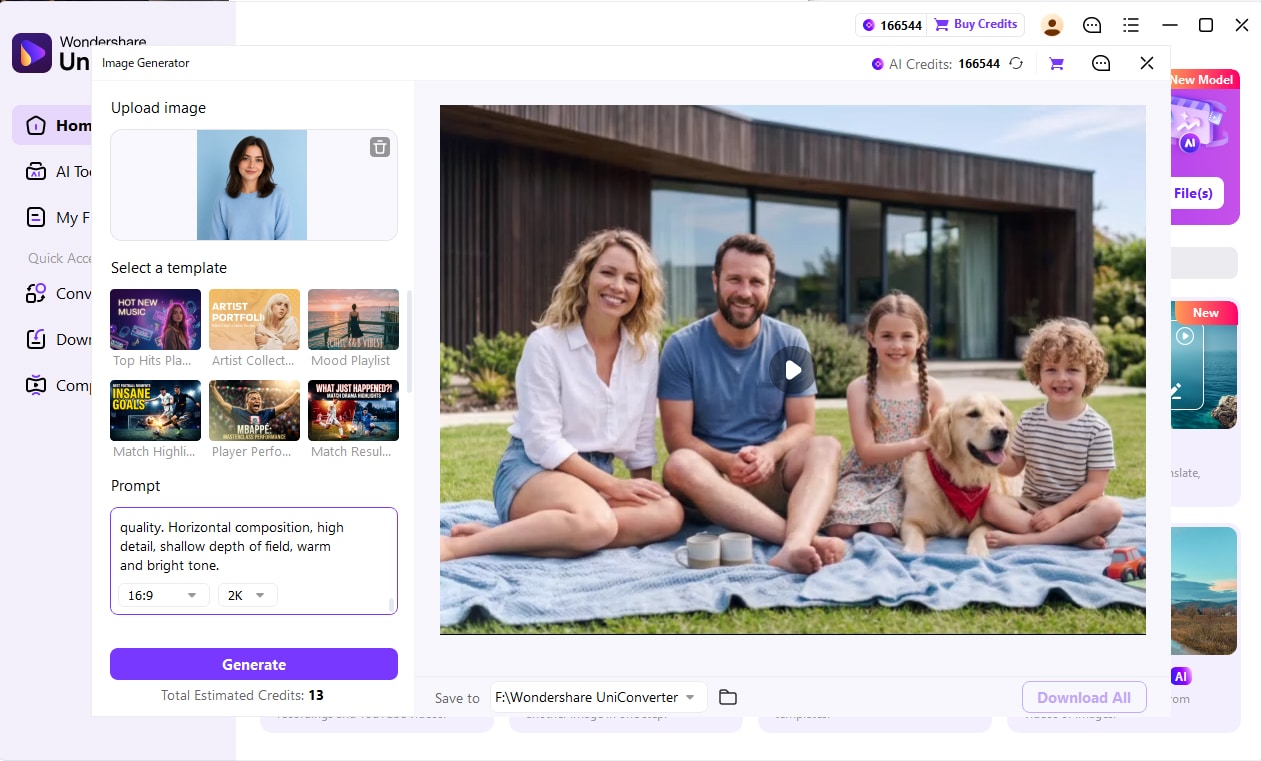
Task: Click the Upload image label
Action: coord(158,108)
